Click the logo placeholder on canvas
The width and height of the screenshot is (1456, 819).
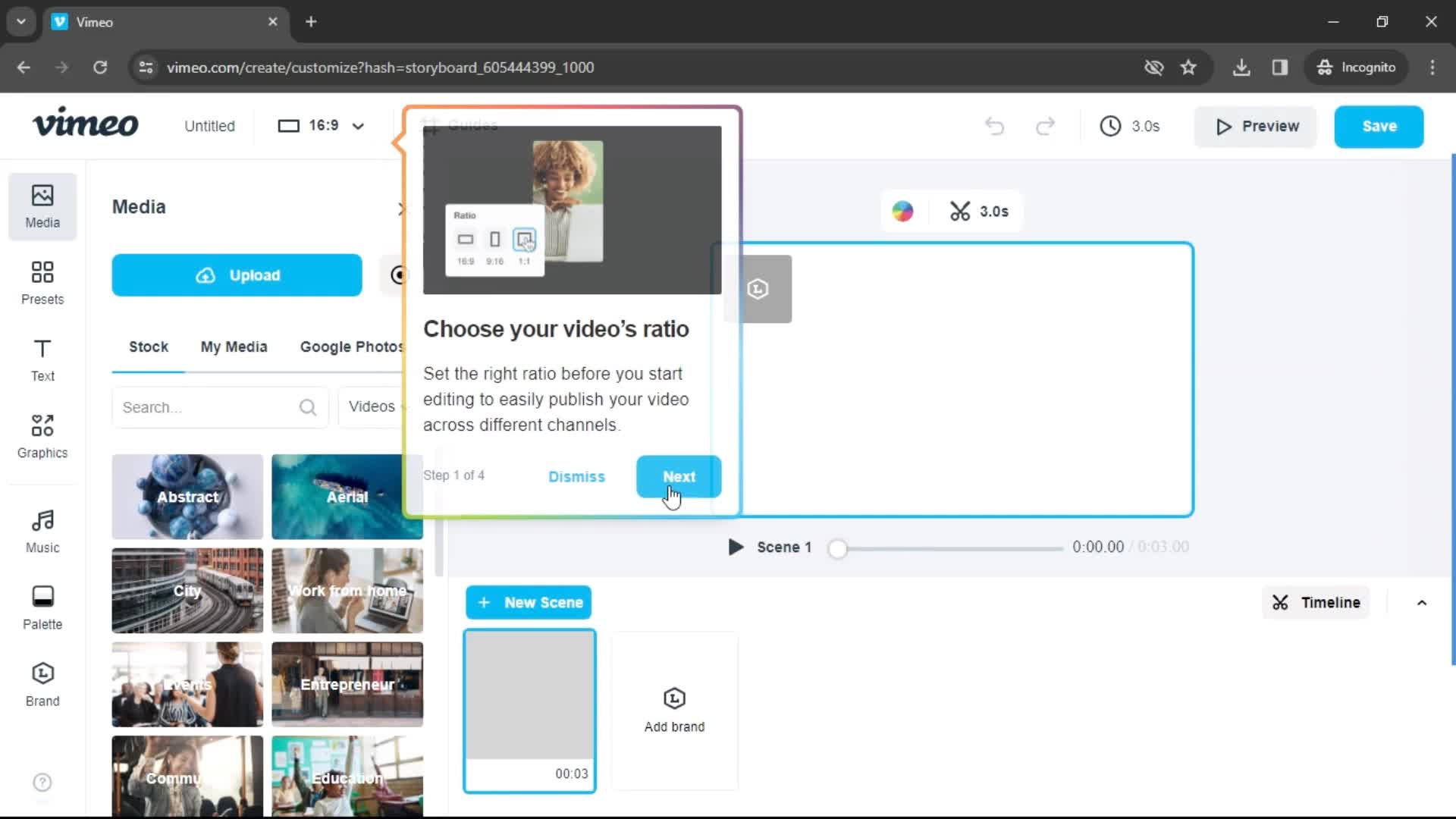tap(758, 289)
